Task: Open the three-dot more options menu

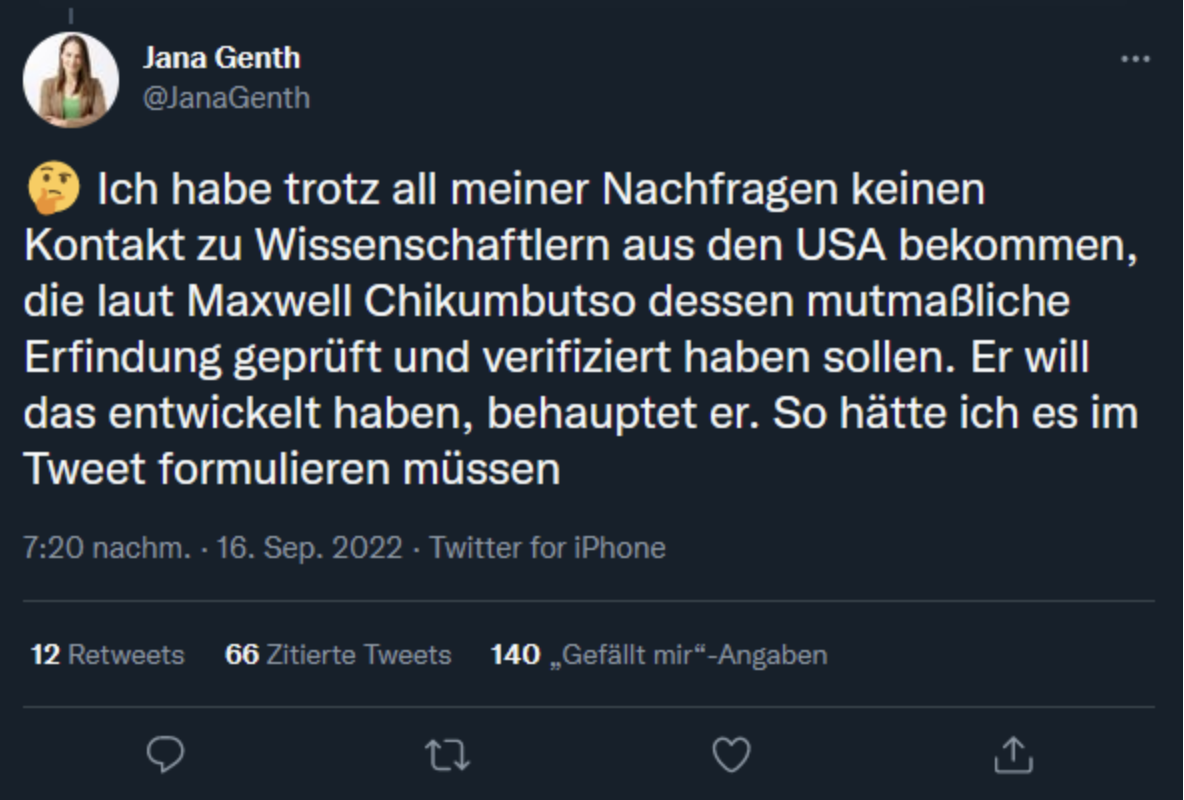Action: [x=1135, y=60]
